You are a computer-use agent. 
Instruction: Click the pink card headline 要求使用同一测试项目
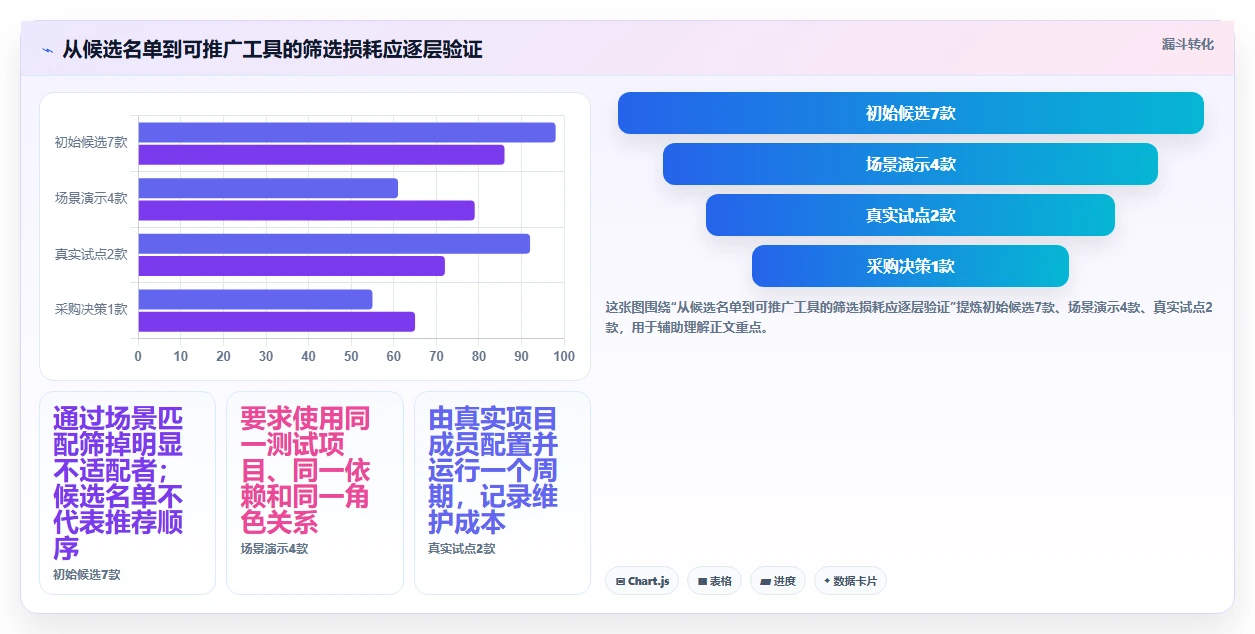305,470
